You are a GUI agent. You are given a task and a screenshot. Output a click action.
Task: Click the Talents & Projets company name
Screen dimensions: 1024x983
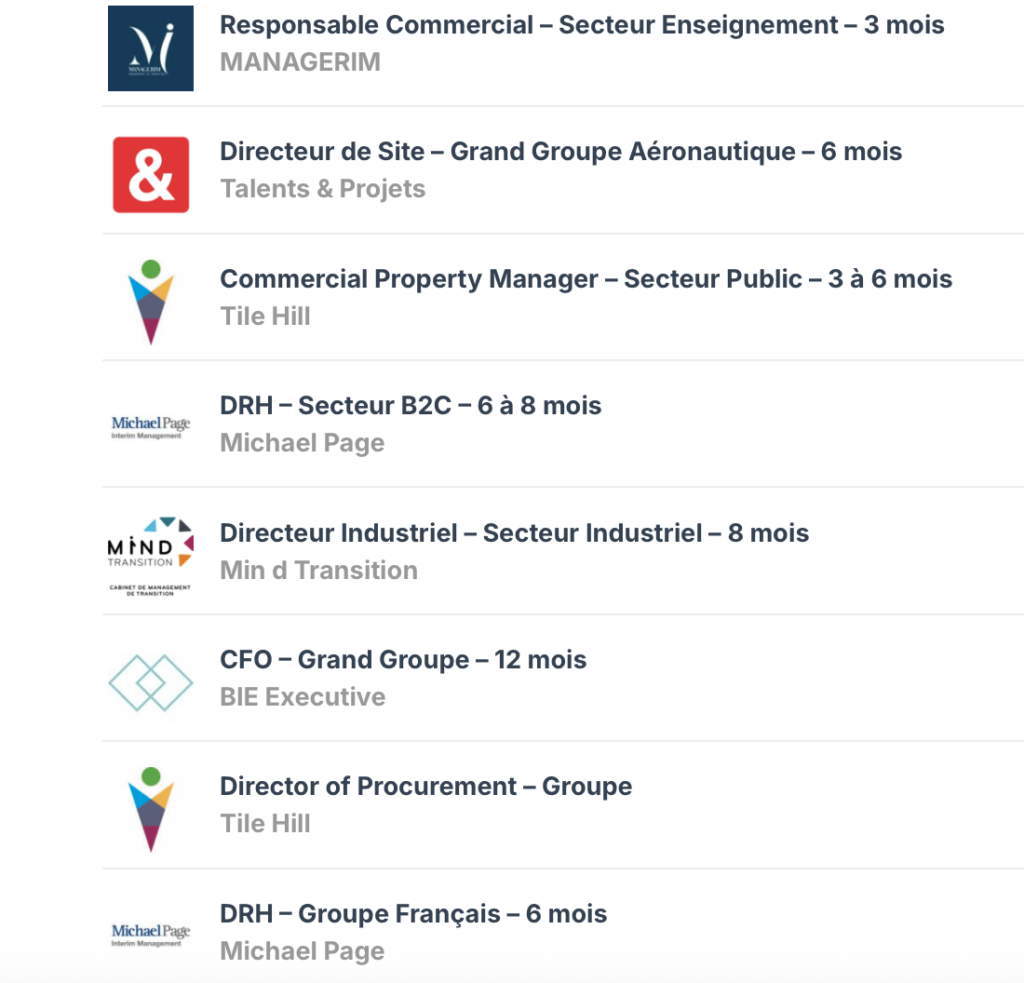pyautogui.click(x=322, y=189)
